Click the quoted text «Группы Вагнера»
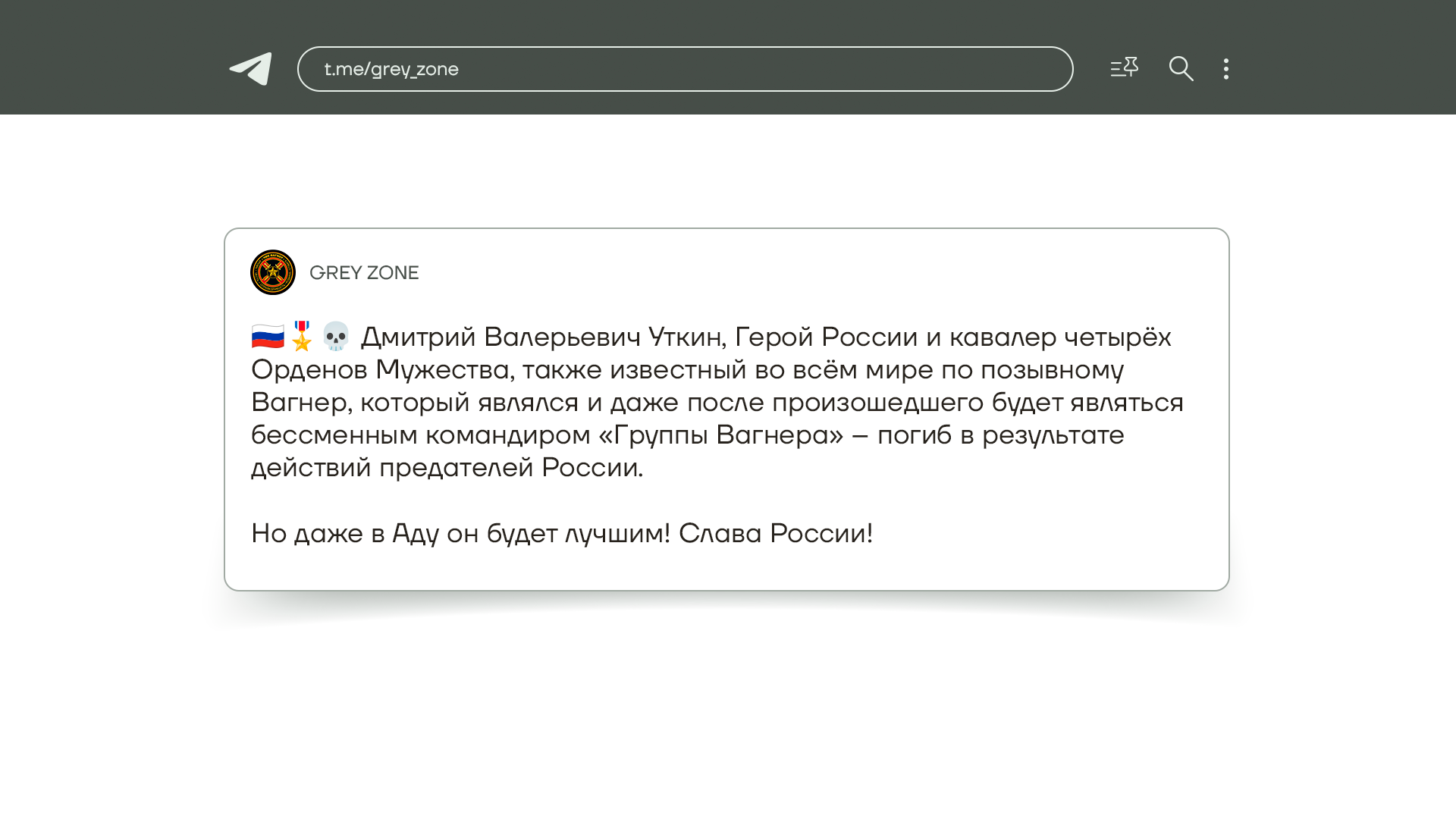1456x819 pixels. (720, 435)
